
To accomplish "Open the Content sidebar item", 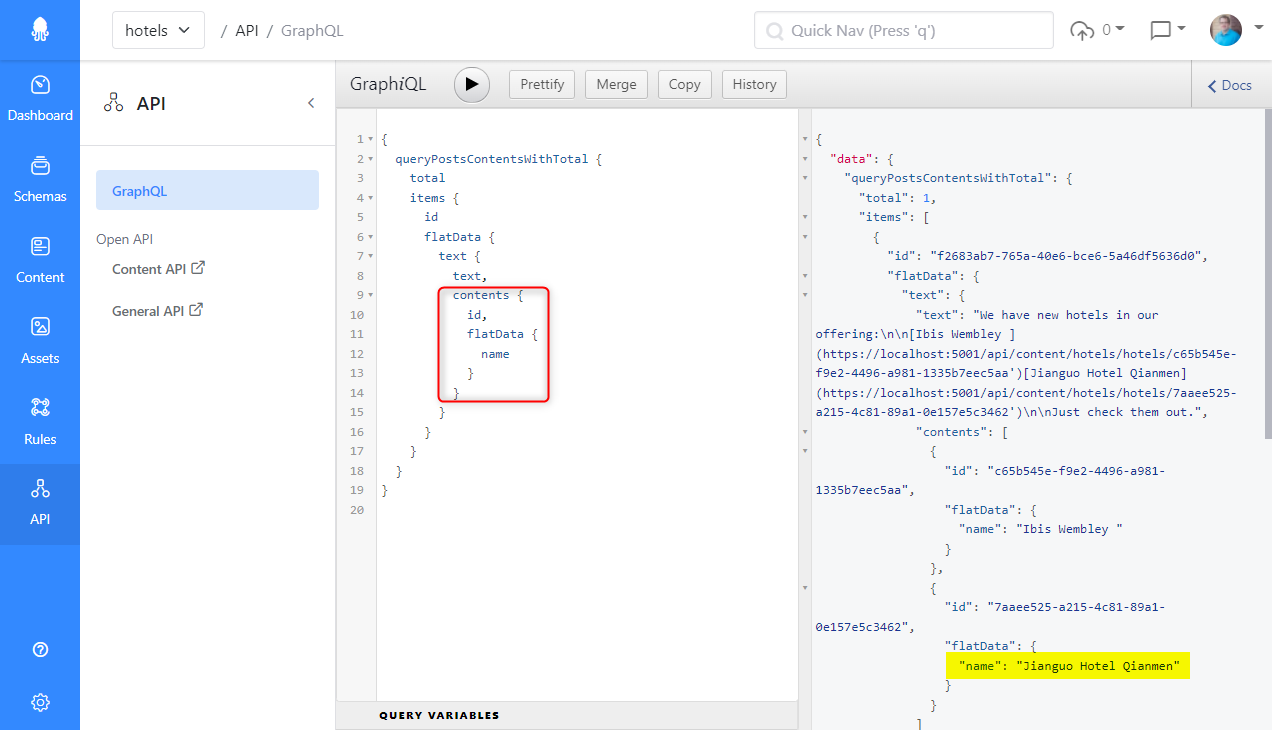I will pyautogui.click(x=40, y=262).
